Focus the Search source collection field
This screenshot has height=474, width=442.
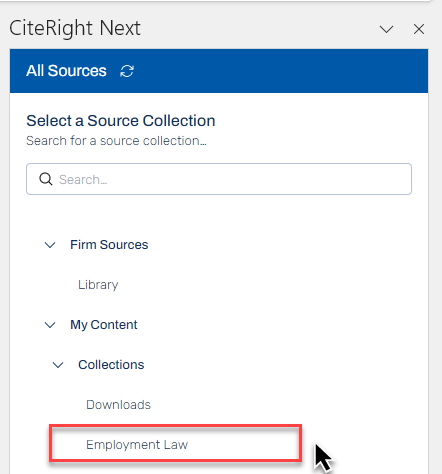(x=219, y=179)
